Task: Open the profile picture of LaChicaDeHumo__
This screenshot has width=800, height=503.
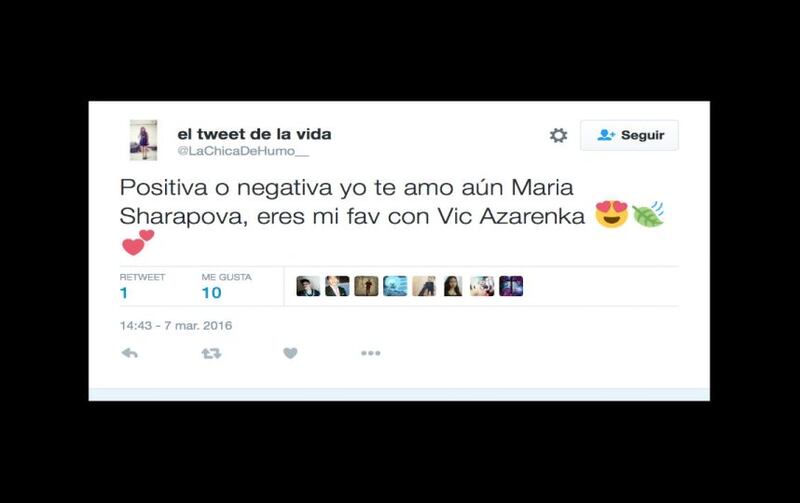Action: point(143,140)
